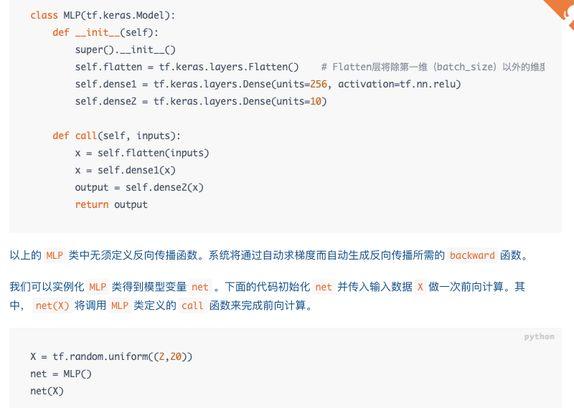Click the super().__init__() code line

[x=125, y=50]
